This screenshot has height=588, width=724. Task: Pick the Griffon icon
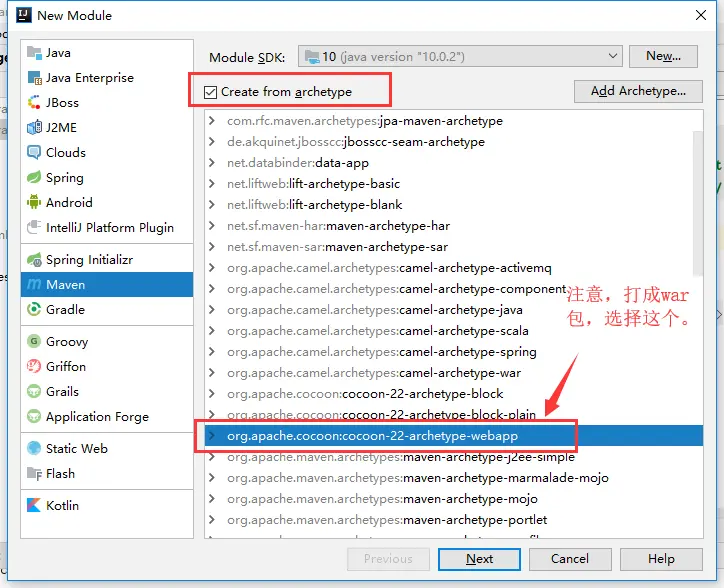coord(34,366)
